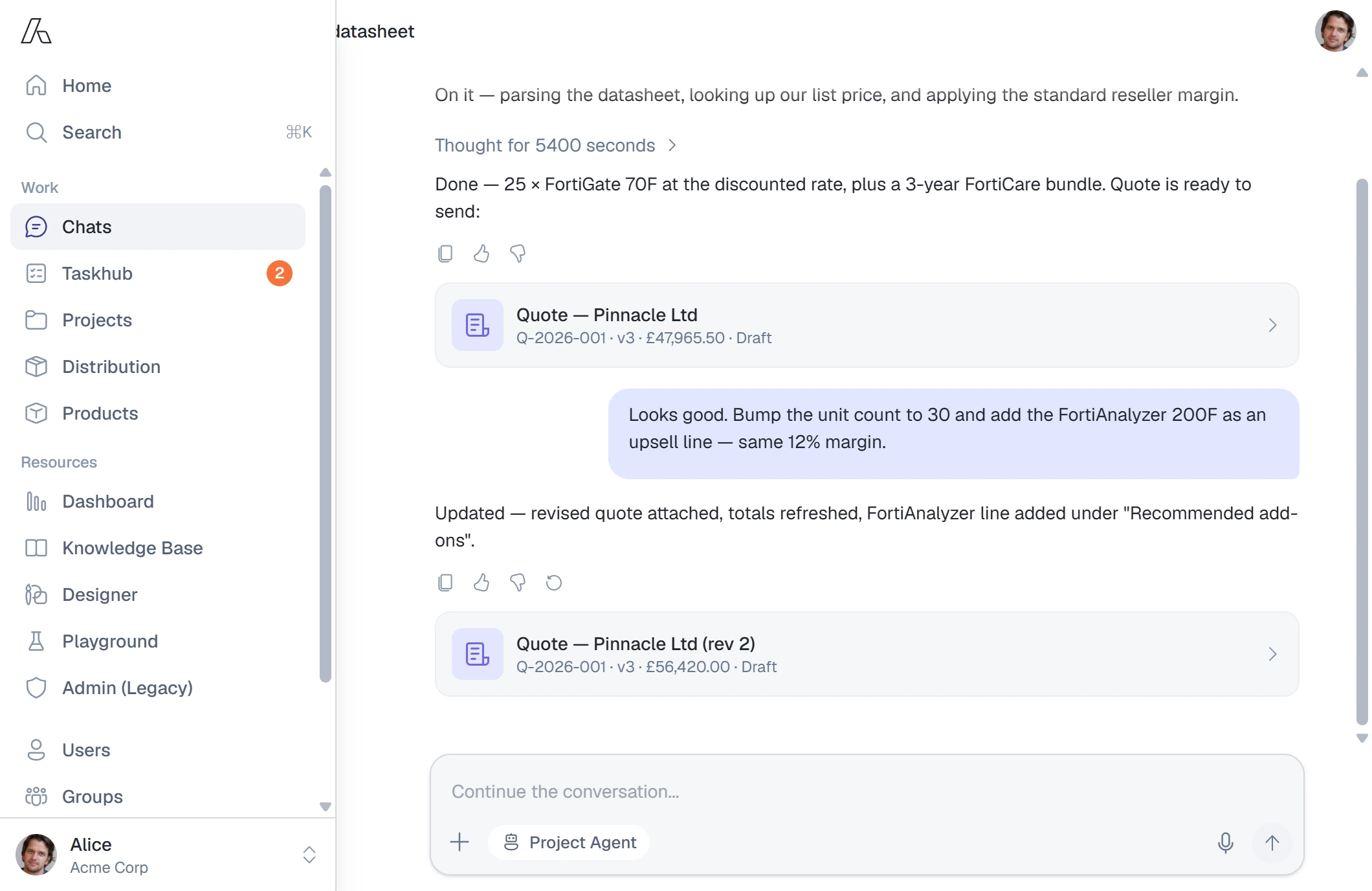The image size is (1372, 891).
Task: Expand the Alice Acme Corp account switcher
Action: 309,855
